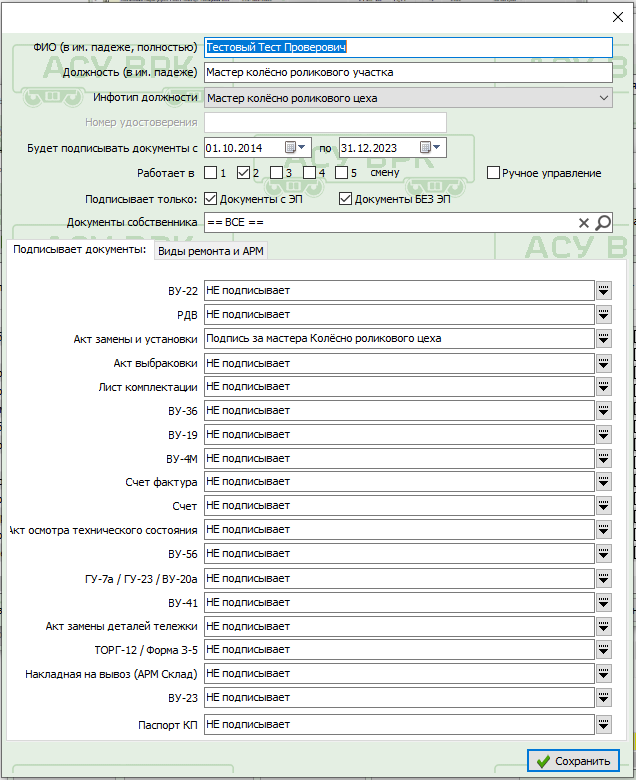
Task: Enable Ручное управление checkbox
Action: [x=493, y=173]
